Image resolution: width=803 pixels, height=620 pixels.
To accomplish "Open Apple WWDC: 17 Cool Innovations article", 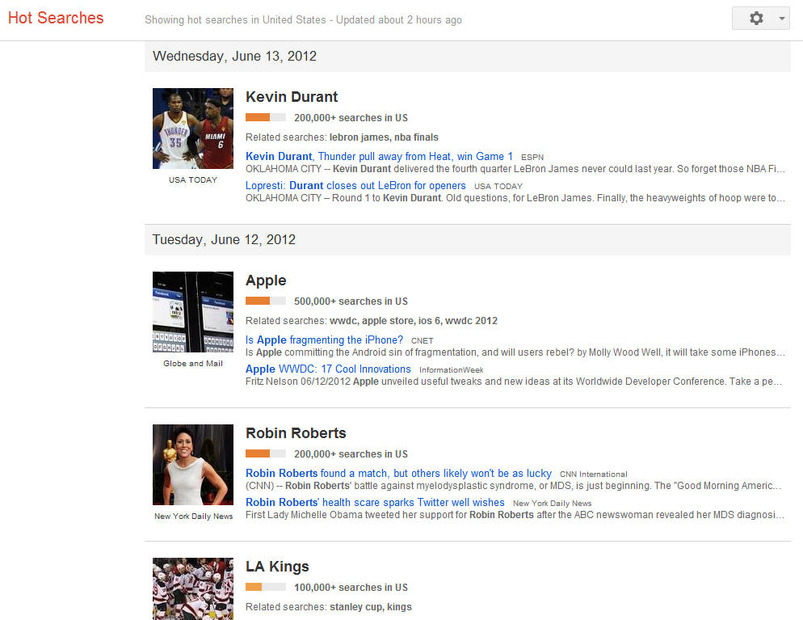I will pos(328,369).
